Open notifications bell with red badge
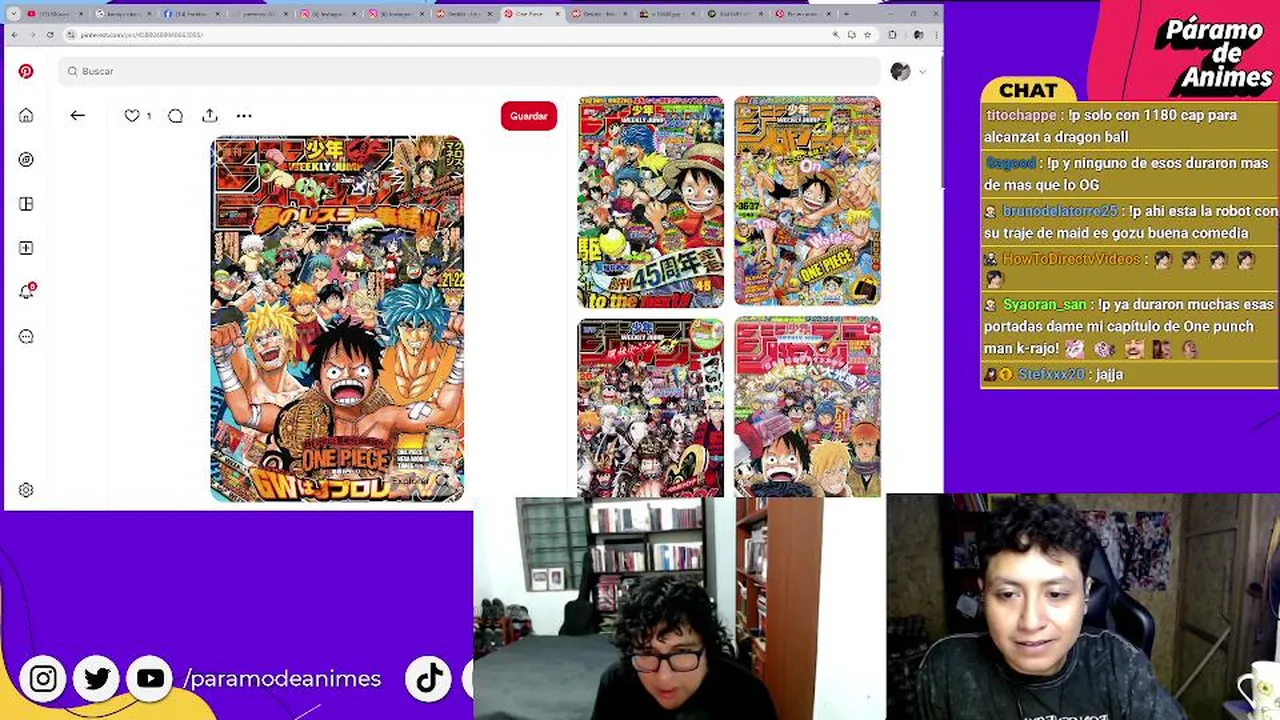 [x=27, y=291]
